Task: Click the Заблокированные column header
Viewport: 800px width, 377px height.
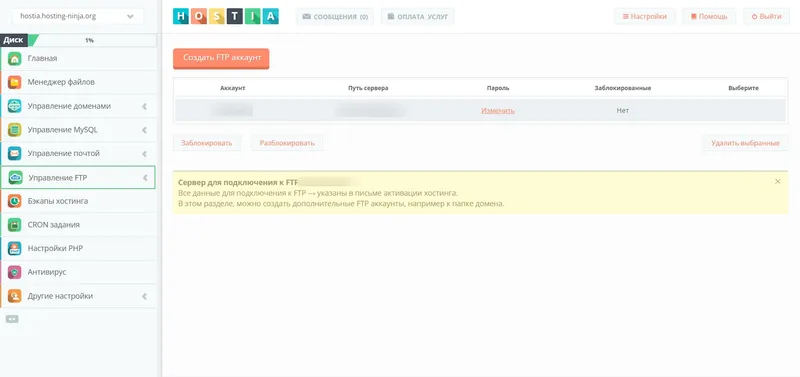Action: pos(622,88)
